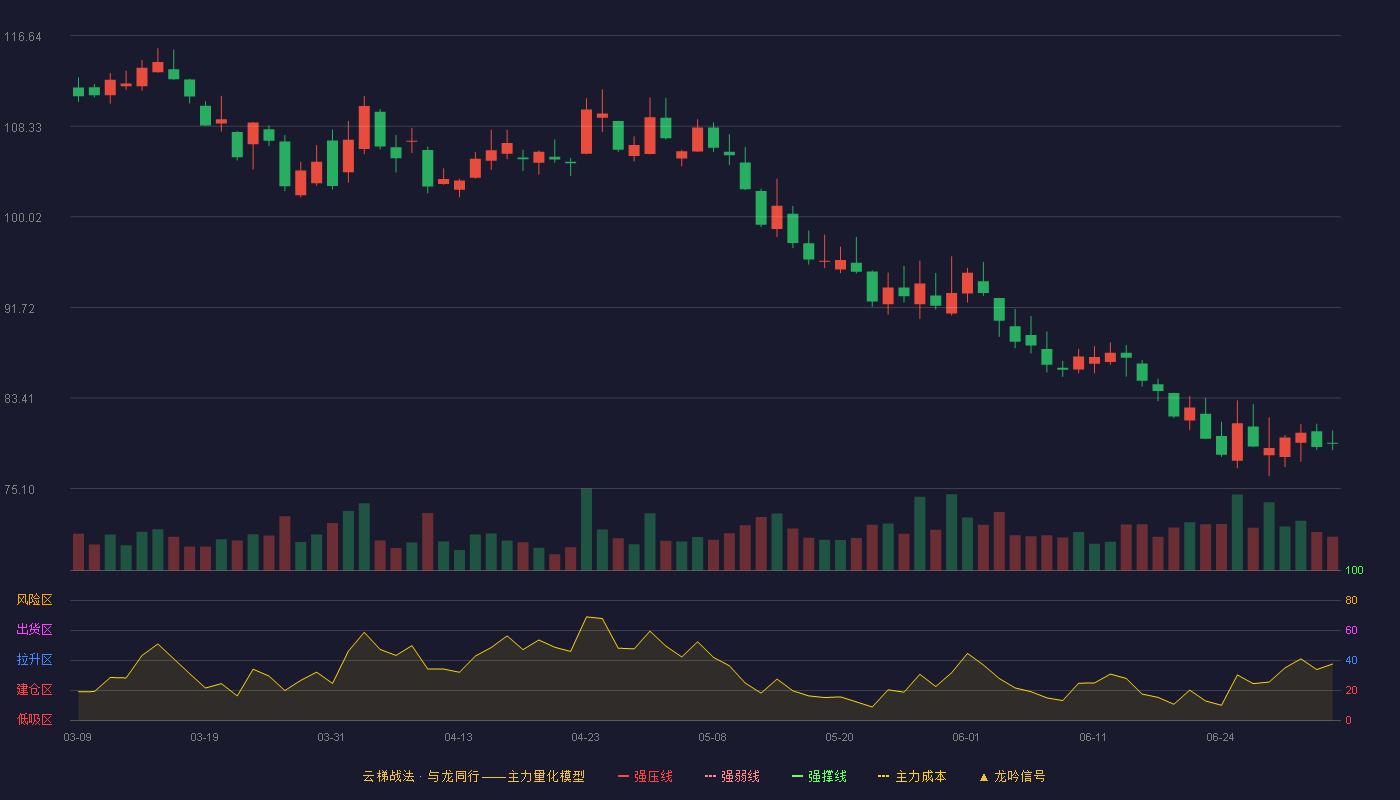Click the large red candlestick above 04-23

(586, 131)
